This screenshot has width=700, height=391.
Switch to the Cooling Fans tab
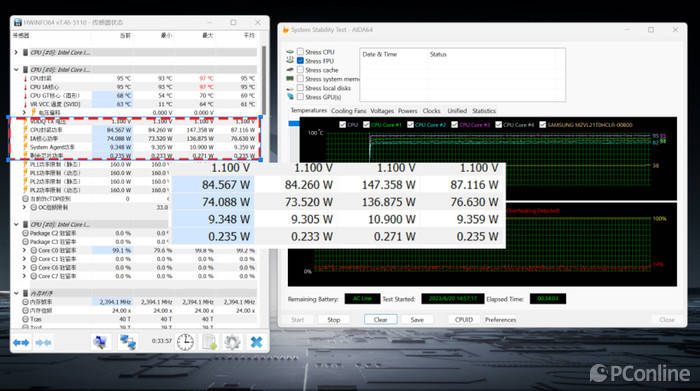[x=349, y=111]
